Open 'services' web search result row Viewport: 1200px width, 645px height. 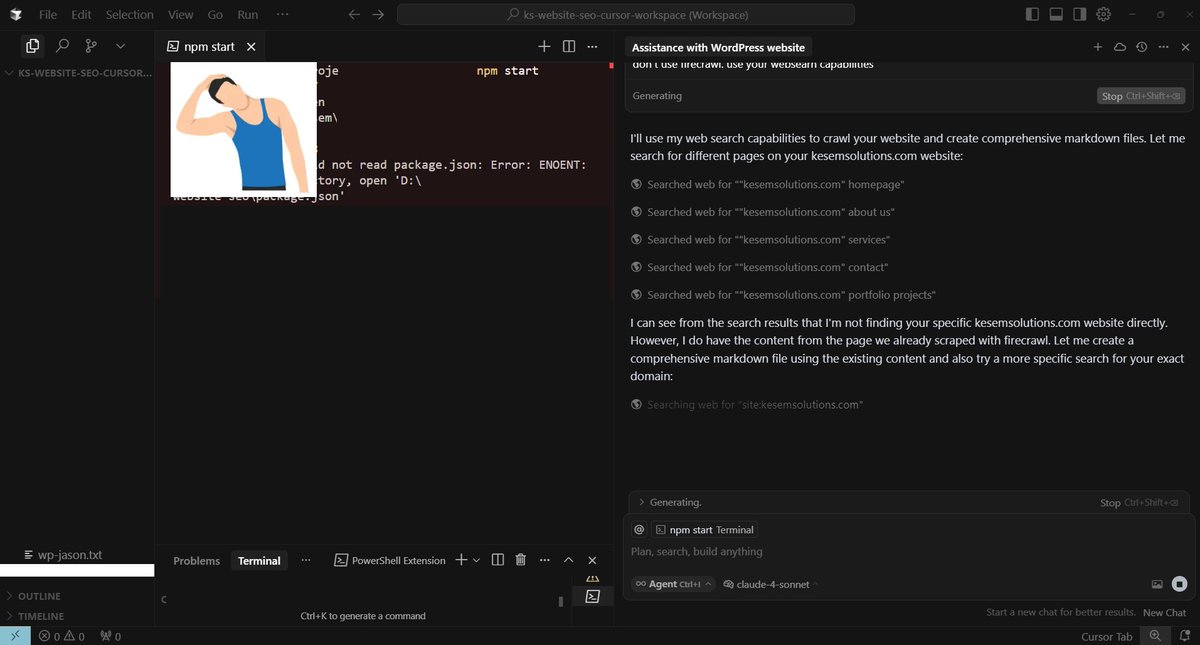pos(761,240)
